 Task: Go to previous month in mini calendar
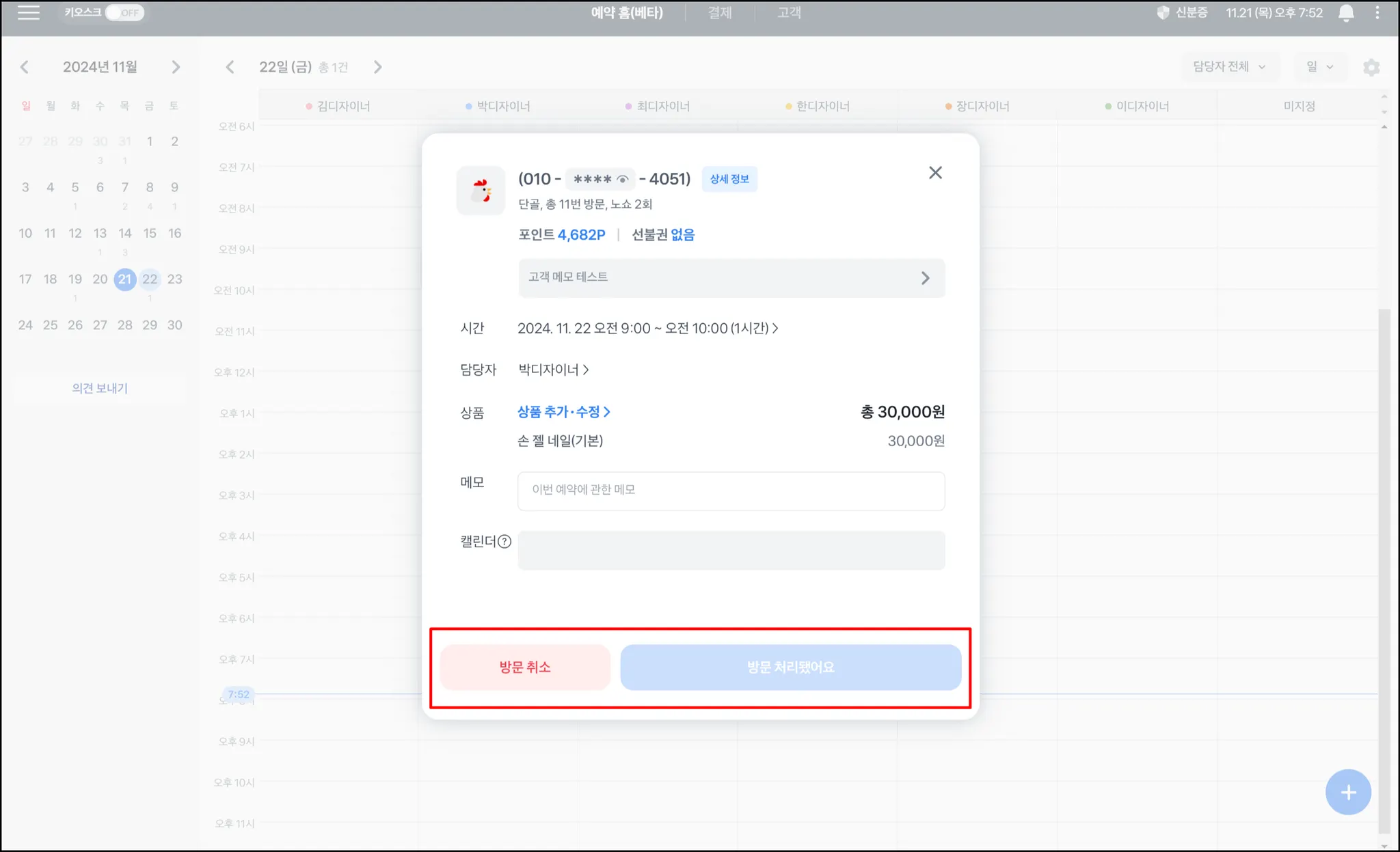click(x=25, y=67)
